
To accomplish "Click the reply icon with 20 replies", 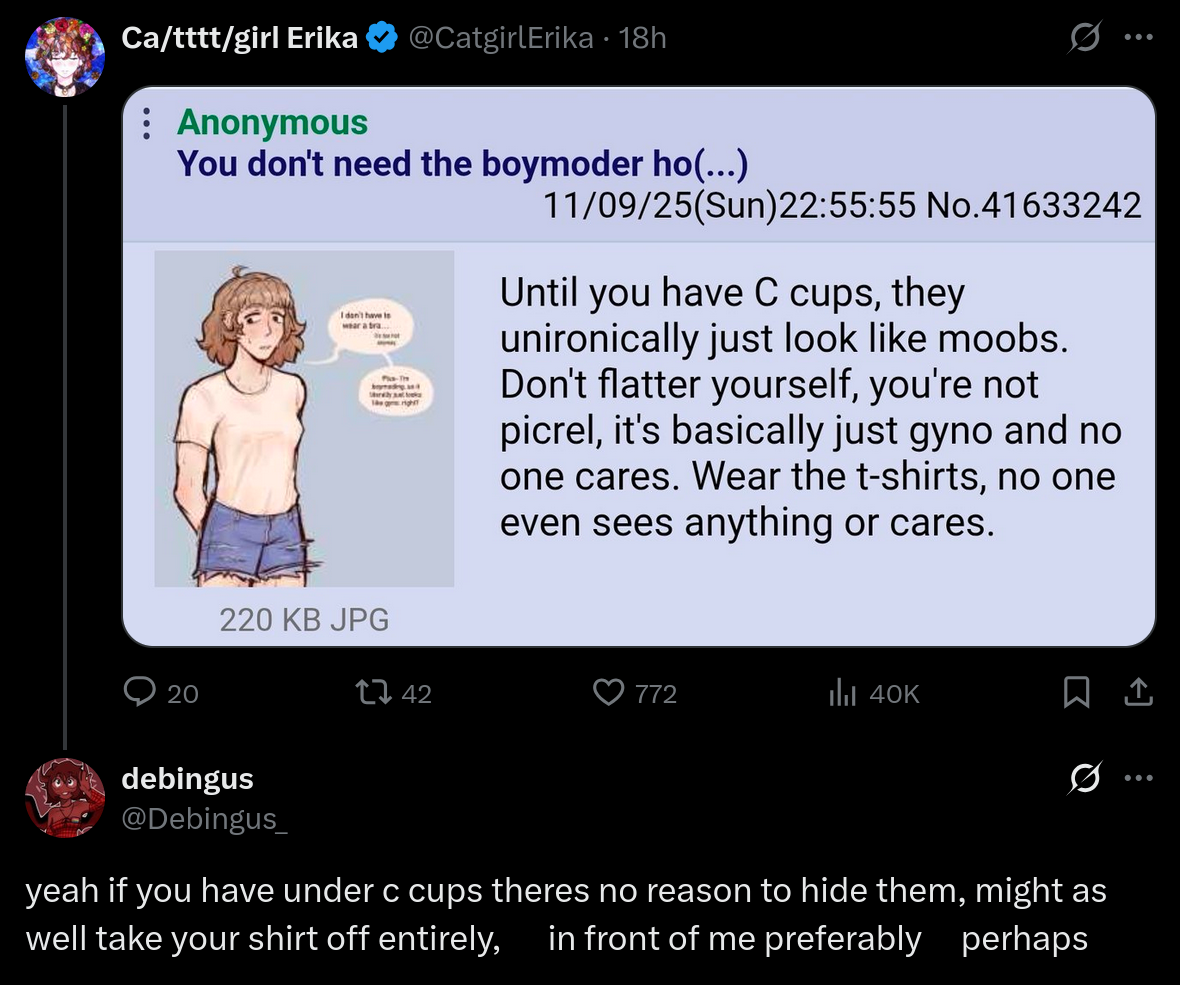I will coord(140,692).
